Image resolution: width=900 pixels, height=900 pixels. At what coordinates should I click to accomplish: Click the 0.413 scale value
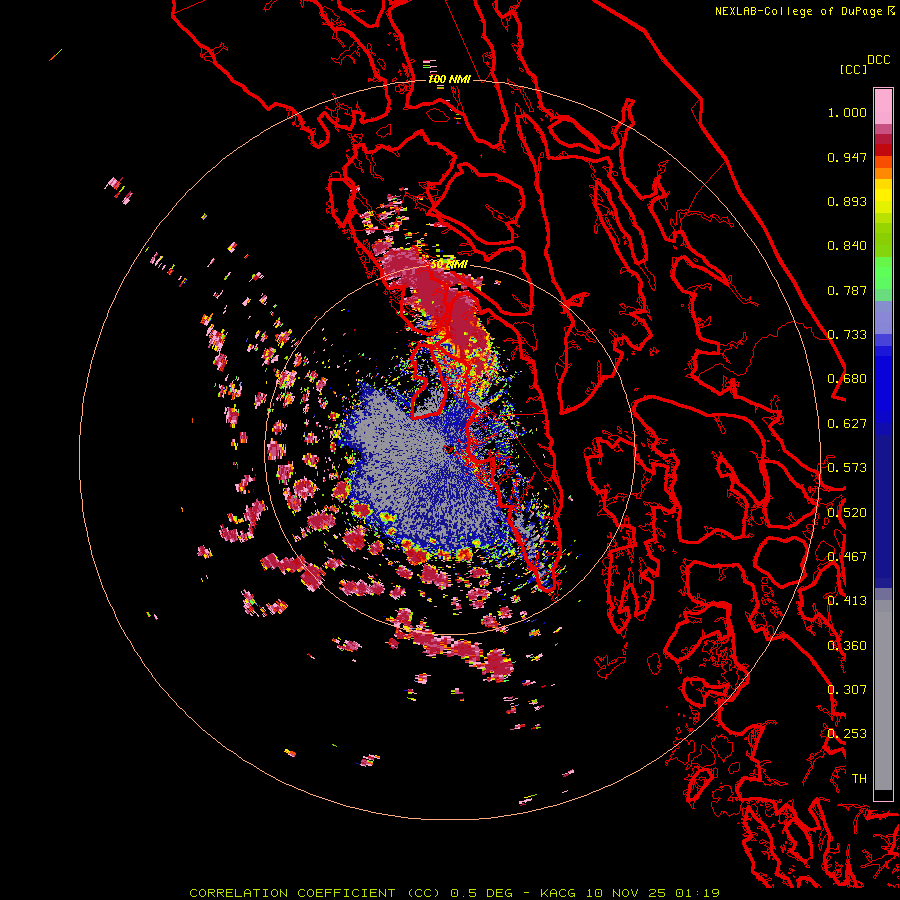847,601
